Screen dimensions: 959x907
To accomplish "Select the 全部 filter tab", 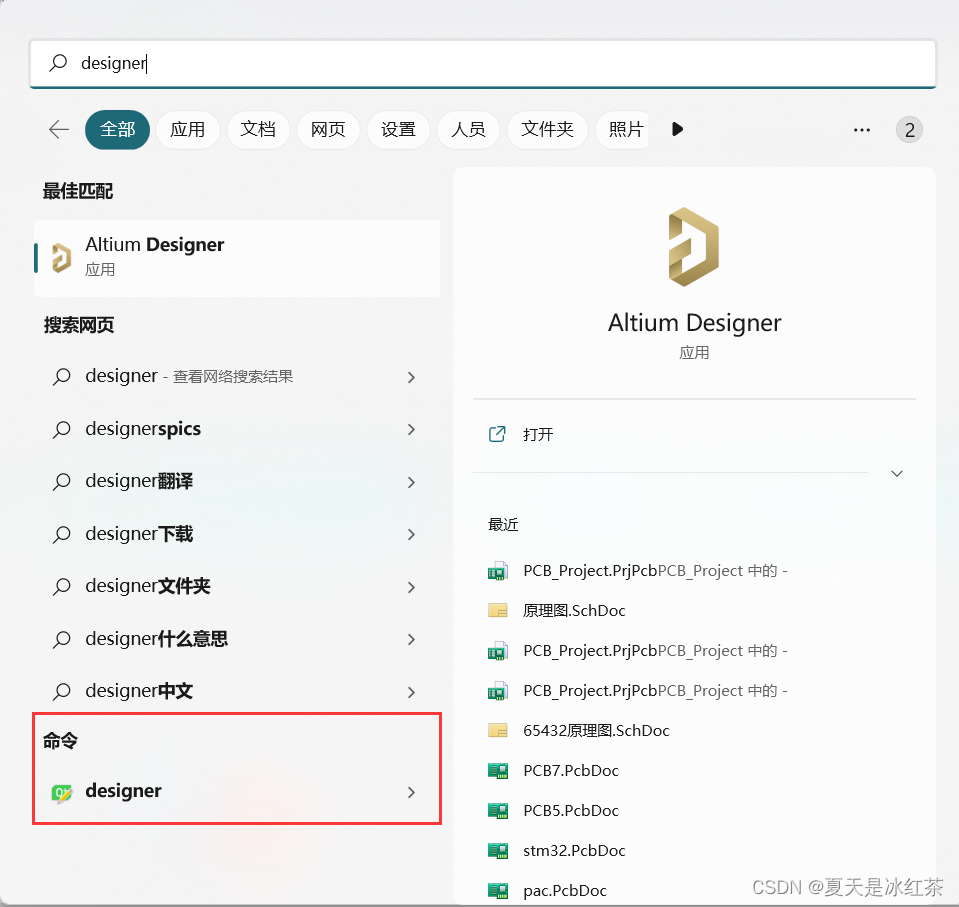I will [117, 130].
